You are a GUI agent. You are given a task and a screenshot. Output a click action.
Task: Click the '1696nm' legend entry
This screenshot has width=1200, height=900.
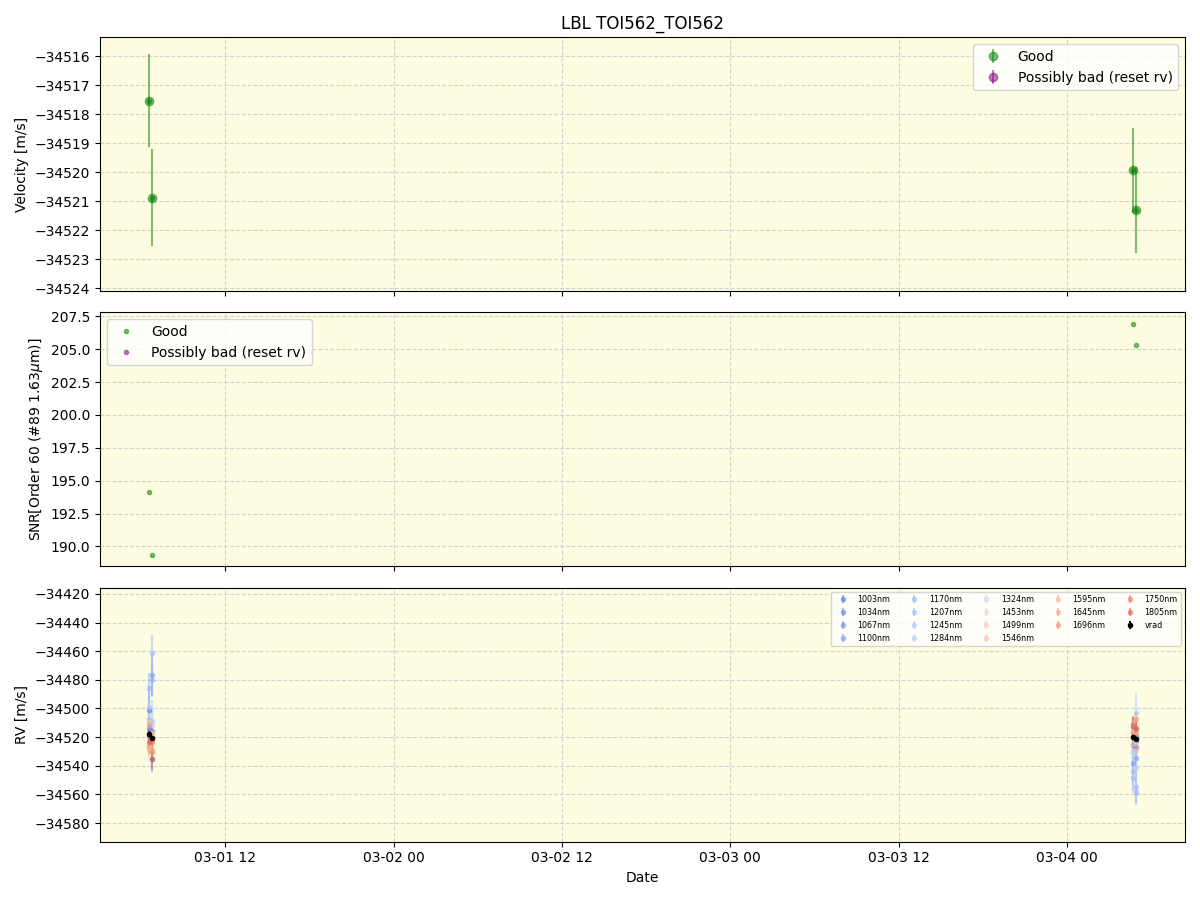[1089, 625]
